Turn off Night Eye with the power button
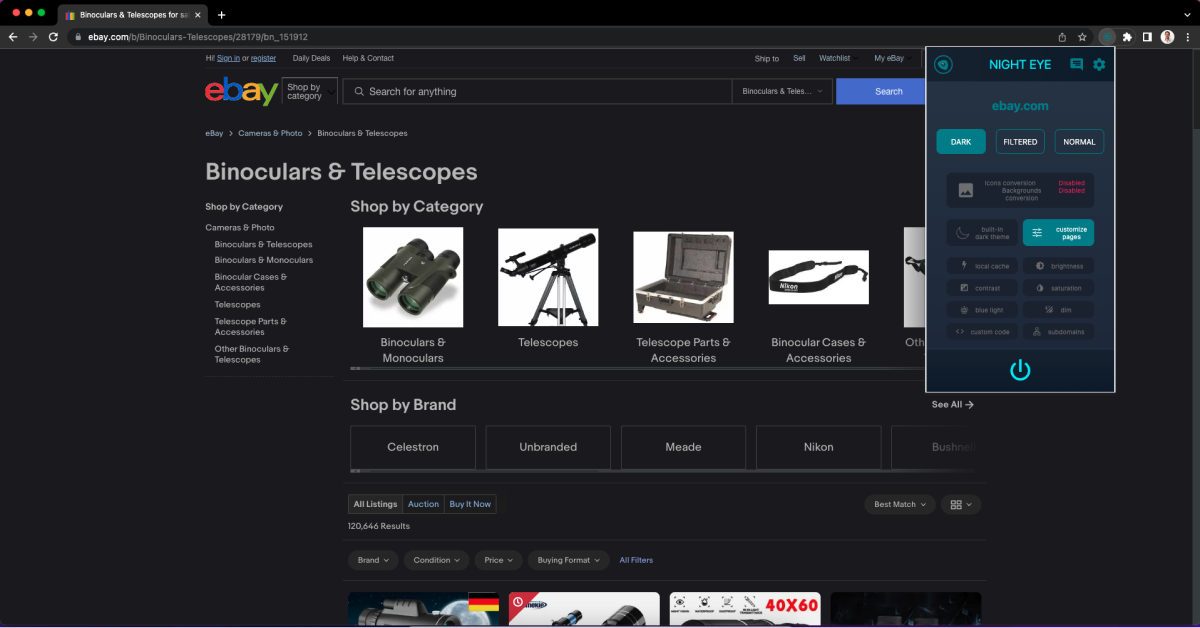Image resolution: width=1200 pixels, height=628 pixels. pos(1020,370)
